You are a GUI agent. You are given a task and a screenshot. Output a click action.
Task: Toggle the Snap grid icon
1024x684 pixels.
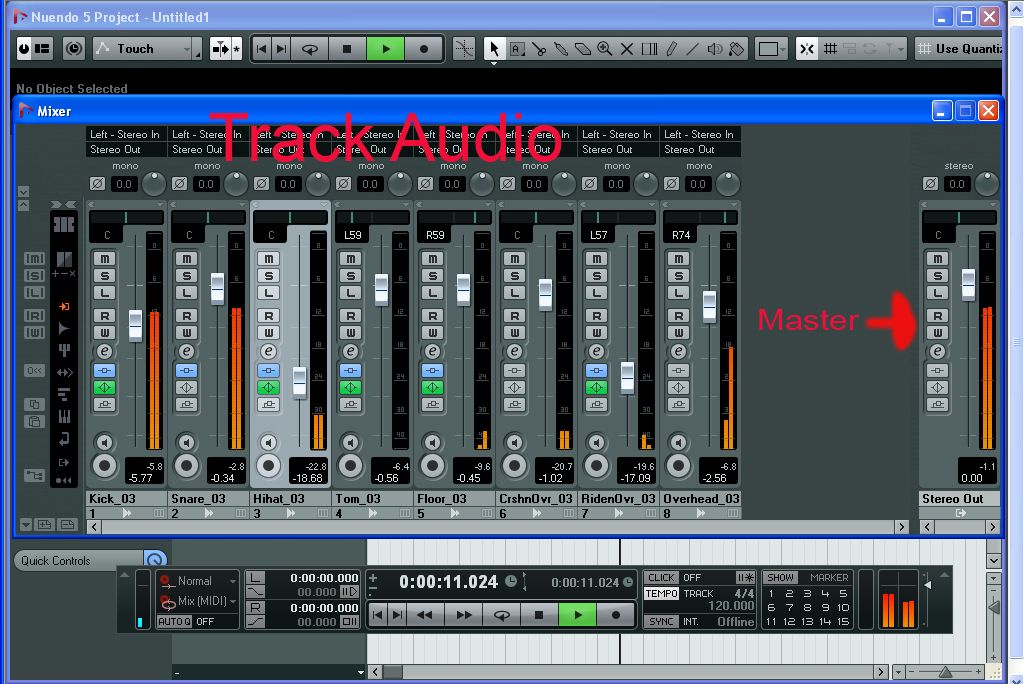click(x=830, y=49)
